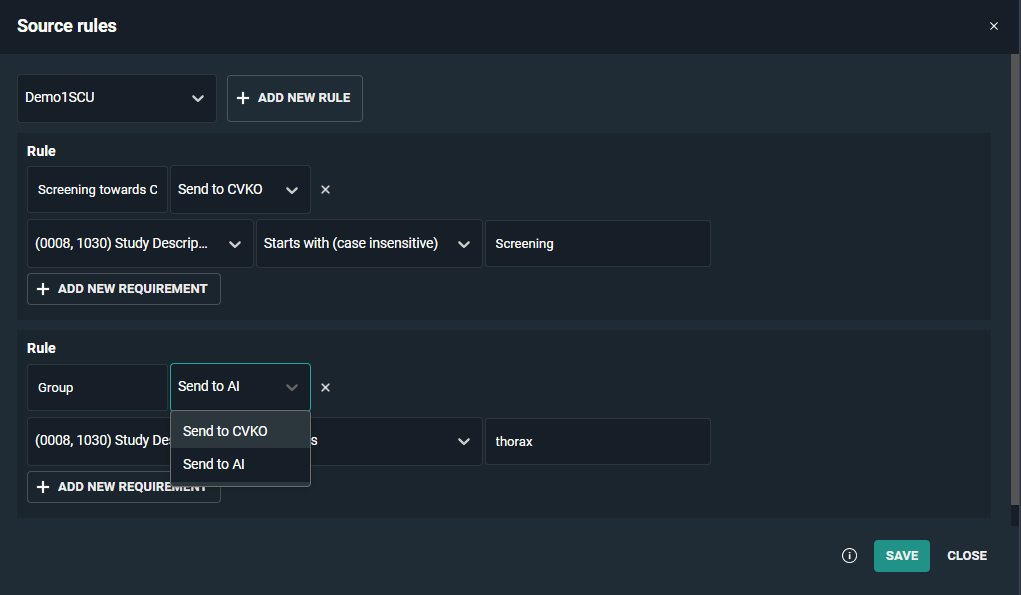
Task: Remove the Screening towards C rule
Action: click(325, 190)
